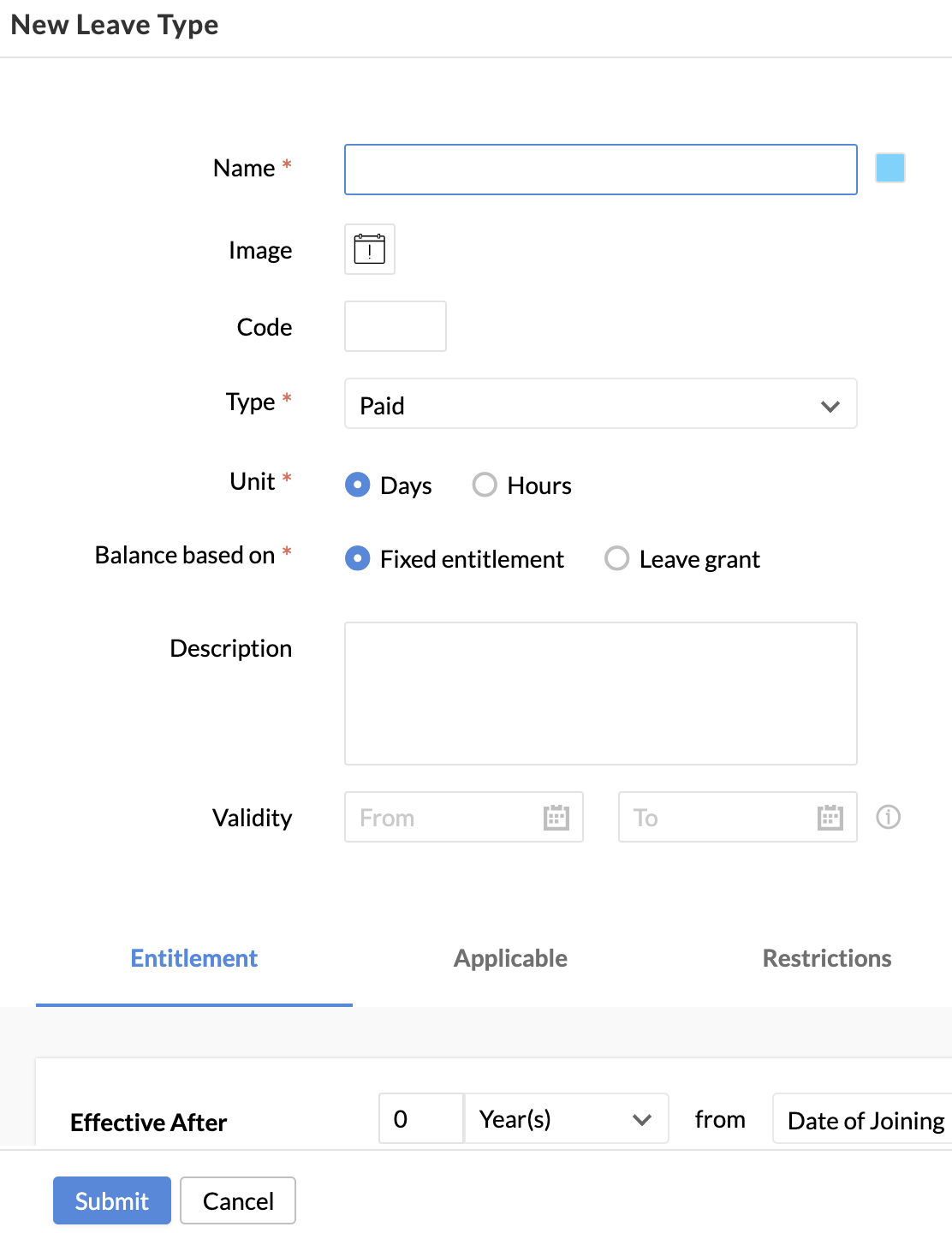Screen dimensions: 952x1233
Task: Click the Validity info icon
Action: [x=889, y=818]
